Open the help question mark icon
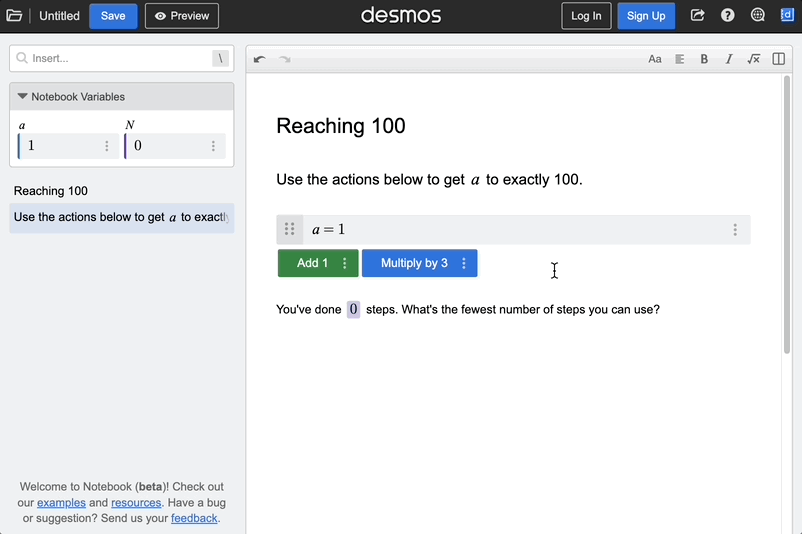This screenshot has height=534, width=802. tap(727, 15)
